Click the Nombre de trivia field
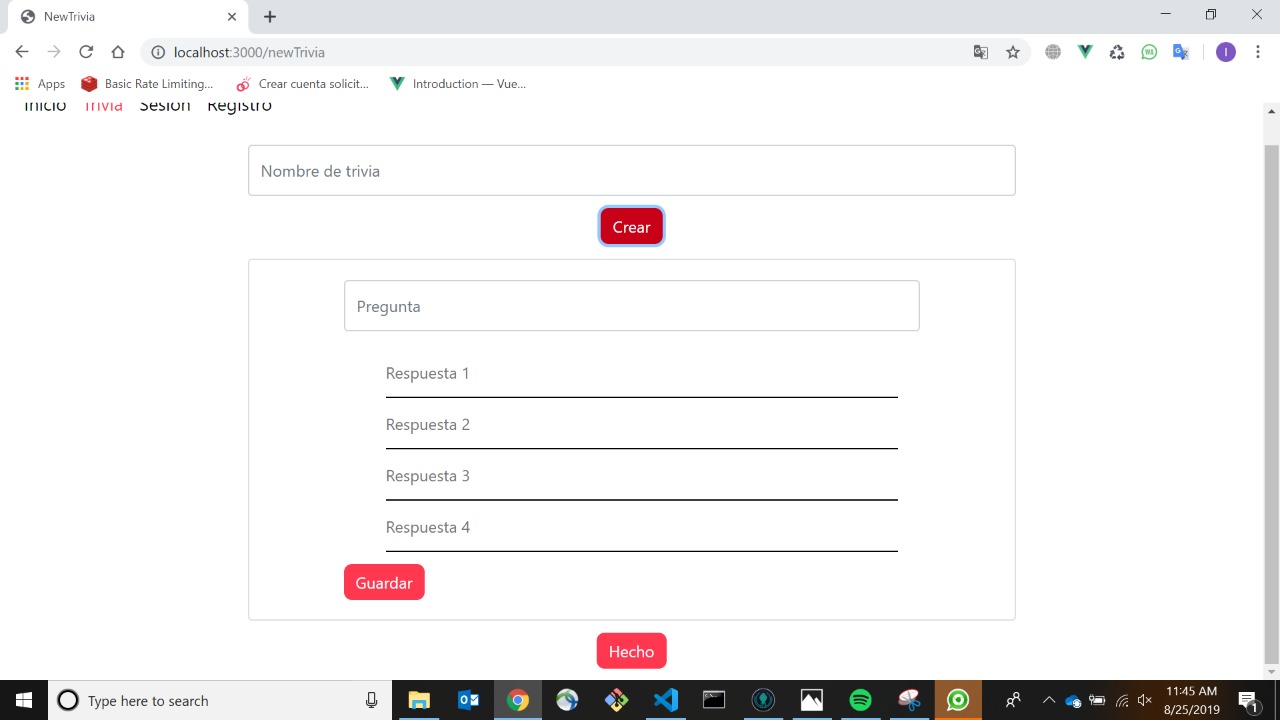 [632, 171]
